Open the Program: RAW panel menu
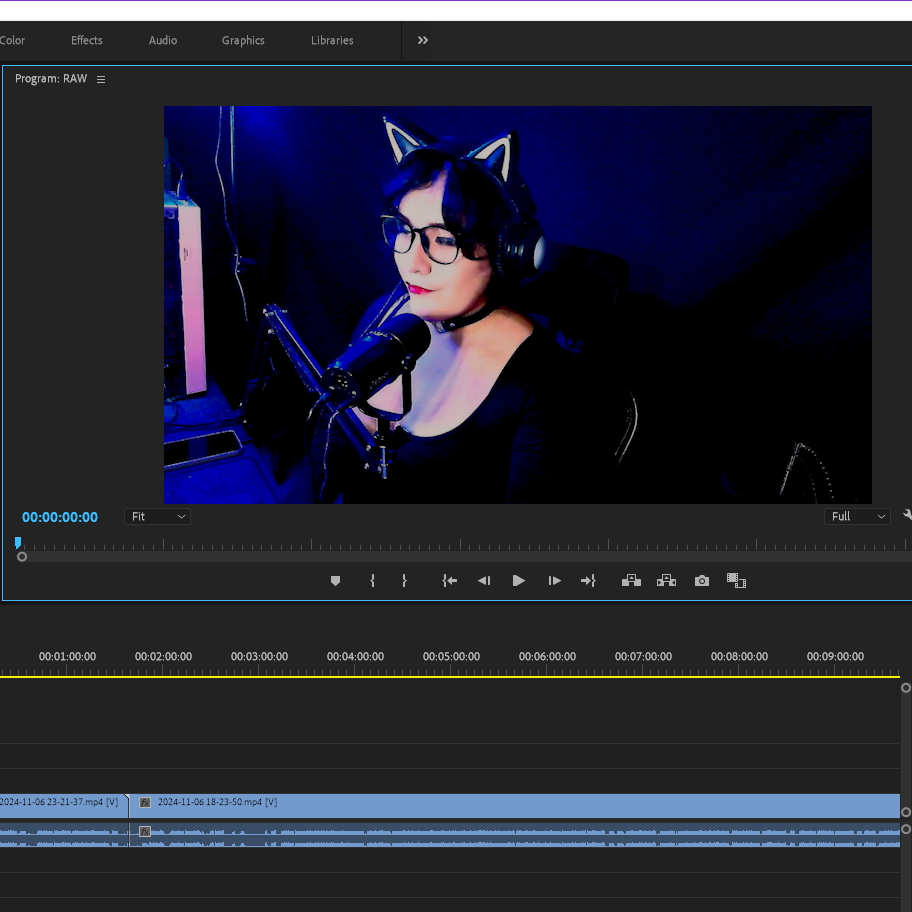Image resolution: width=912 pixels, height=912 pixels. tap(101, 79)
